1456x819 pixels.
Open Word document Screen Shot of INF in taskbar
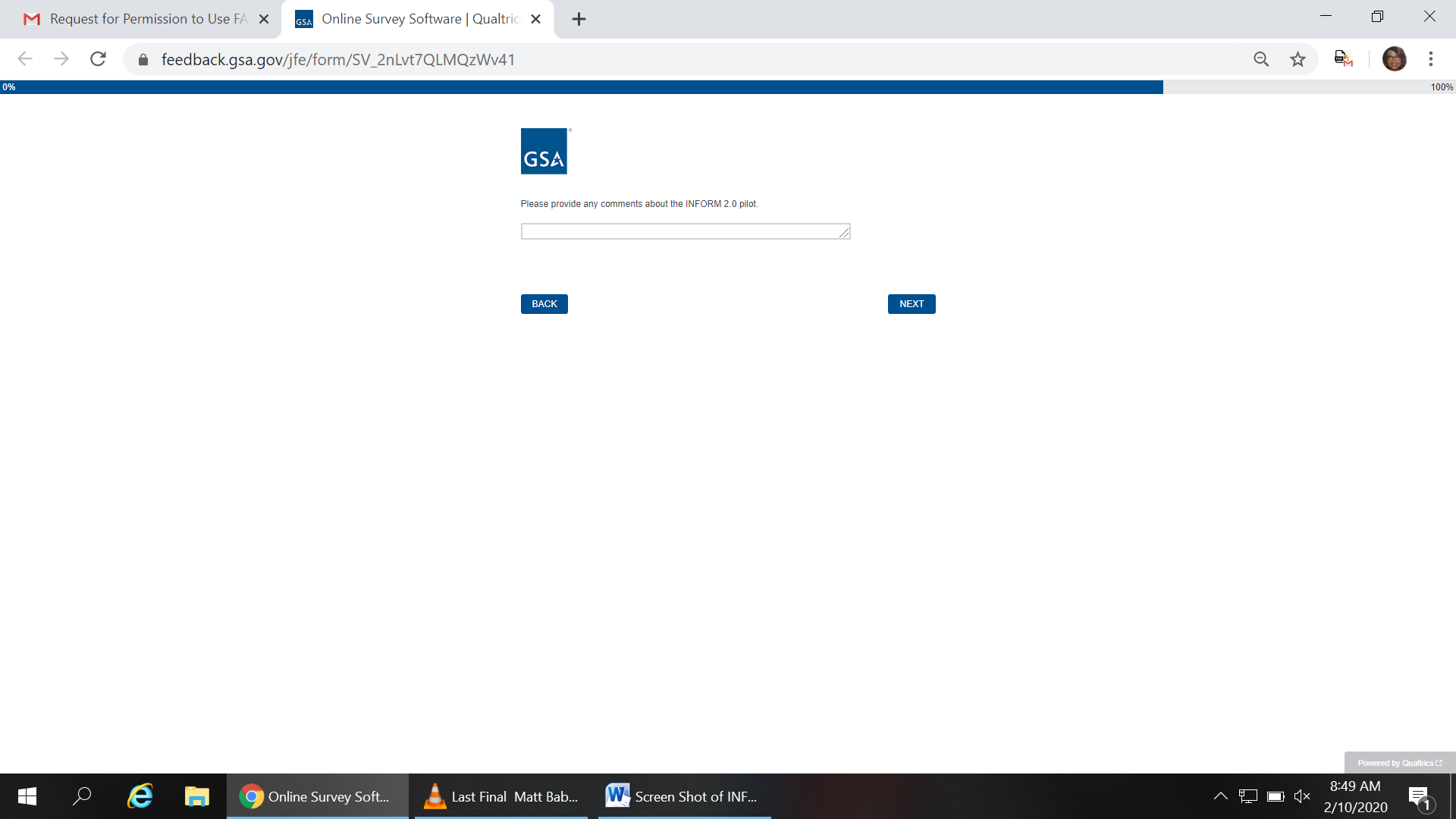(x=682, y=796)
